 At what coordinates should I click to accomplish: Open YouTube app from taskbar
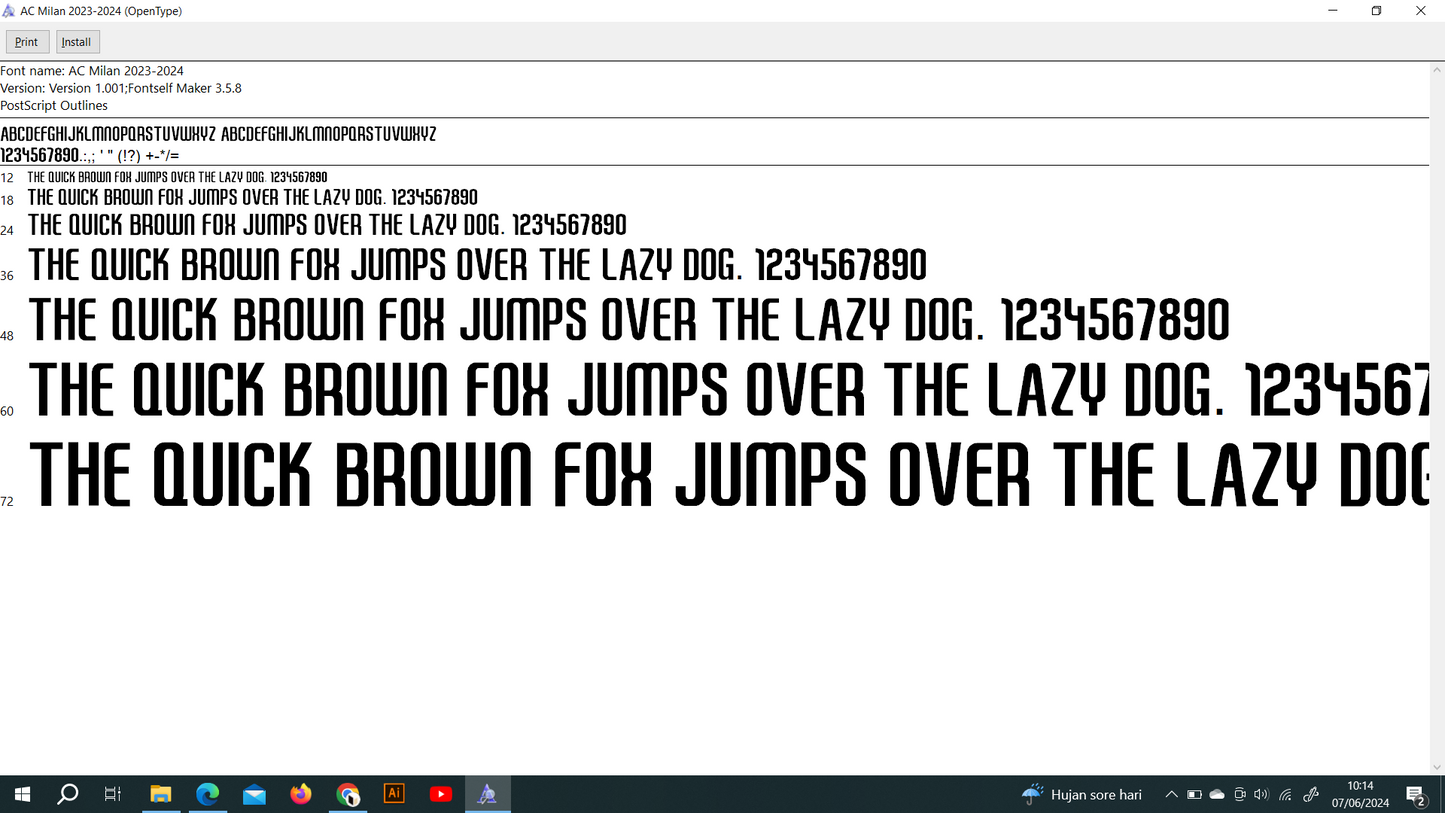pyautogui.click(x=440, y=794)
